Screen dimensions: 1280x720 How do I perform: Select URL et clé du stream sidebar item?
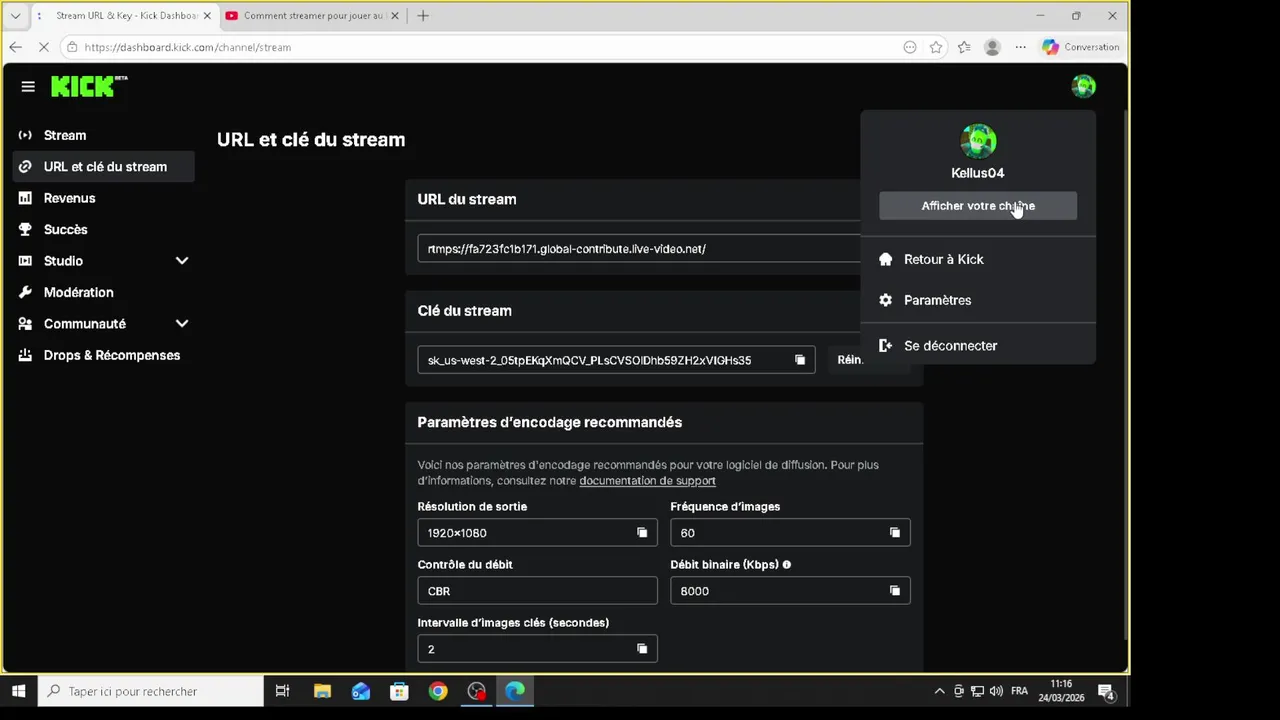tap(104, 167)
